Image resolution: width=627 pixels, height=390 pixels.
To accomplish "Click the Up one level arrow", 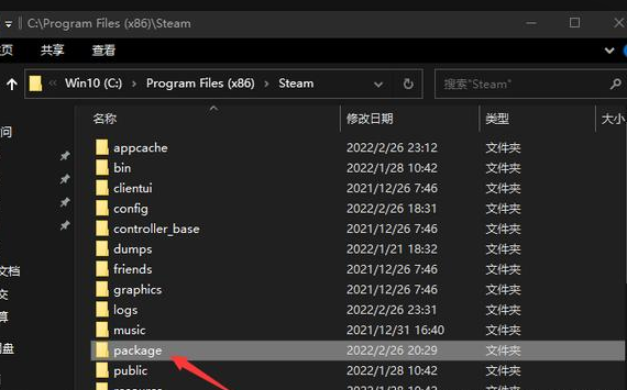I will pyautogui.click(x=12, y=84).
